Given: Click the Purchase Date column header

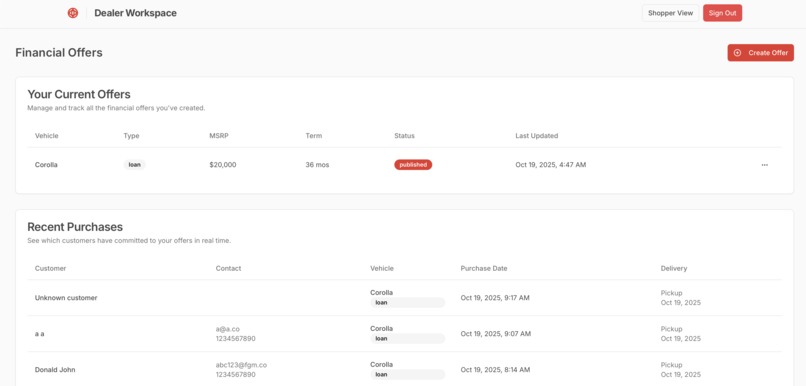Looking at the screenshot, I should click(x=484, y=268).
